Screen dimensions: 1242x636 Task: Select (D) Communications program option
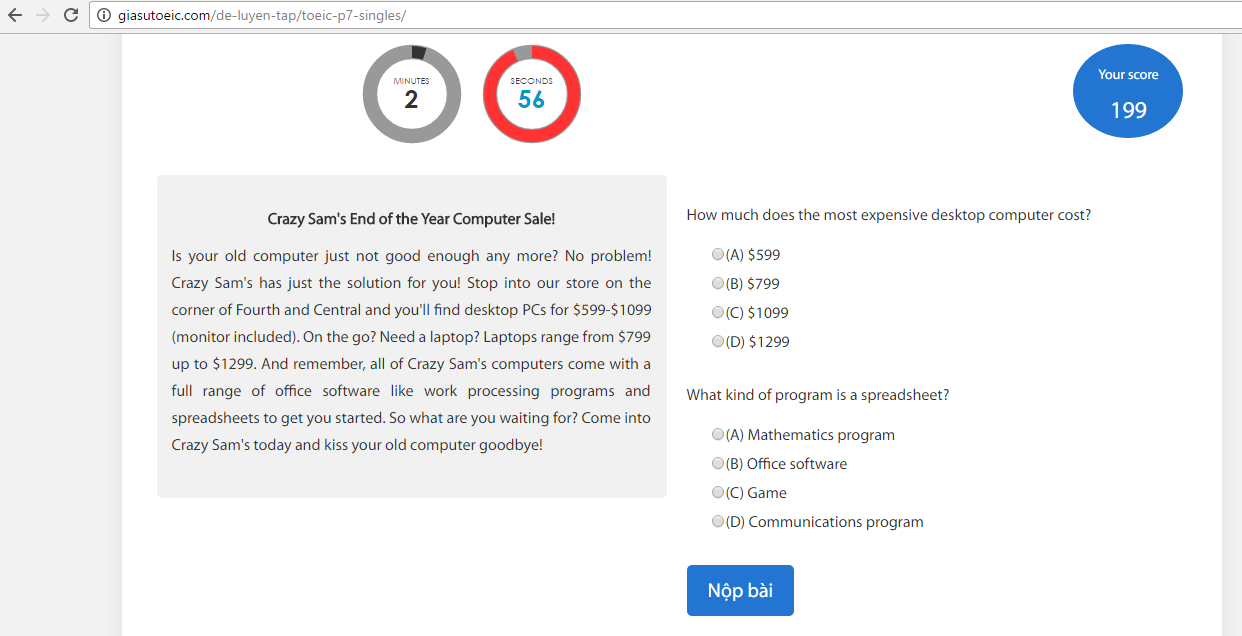coord(718,522)
